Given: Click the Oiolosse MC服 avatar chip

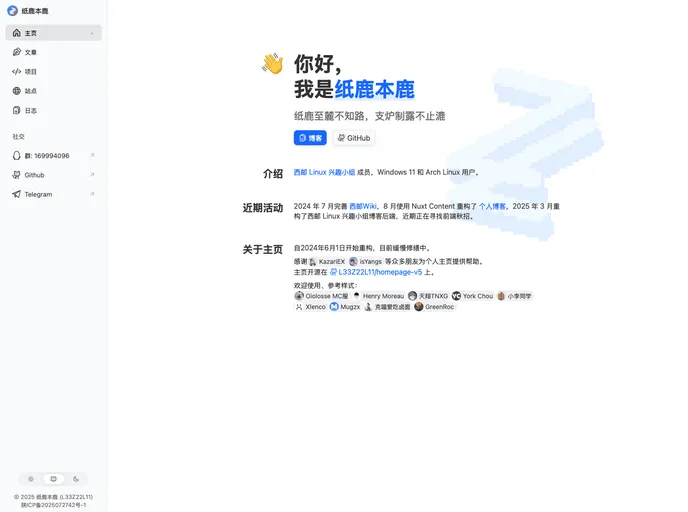Looking at the screenshot, I should click(x=322, y=296).
